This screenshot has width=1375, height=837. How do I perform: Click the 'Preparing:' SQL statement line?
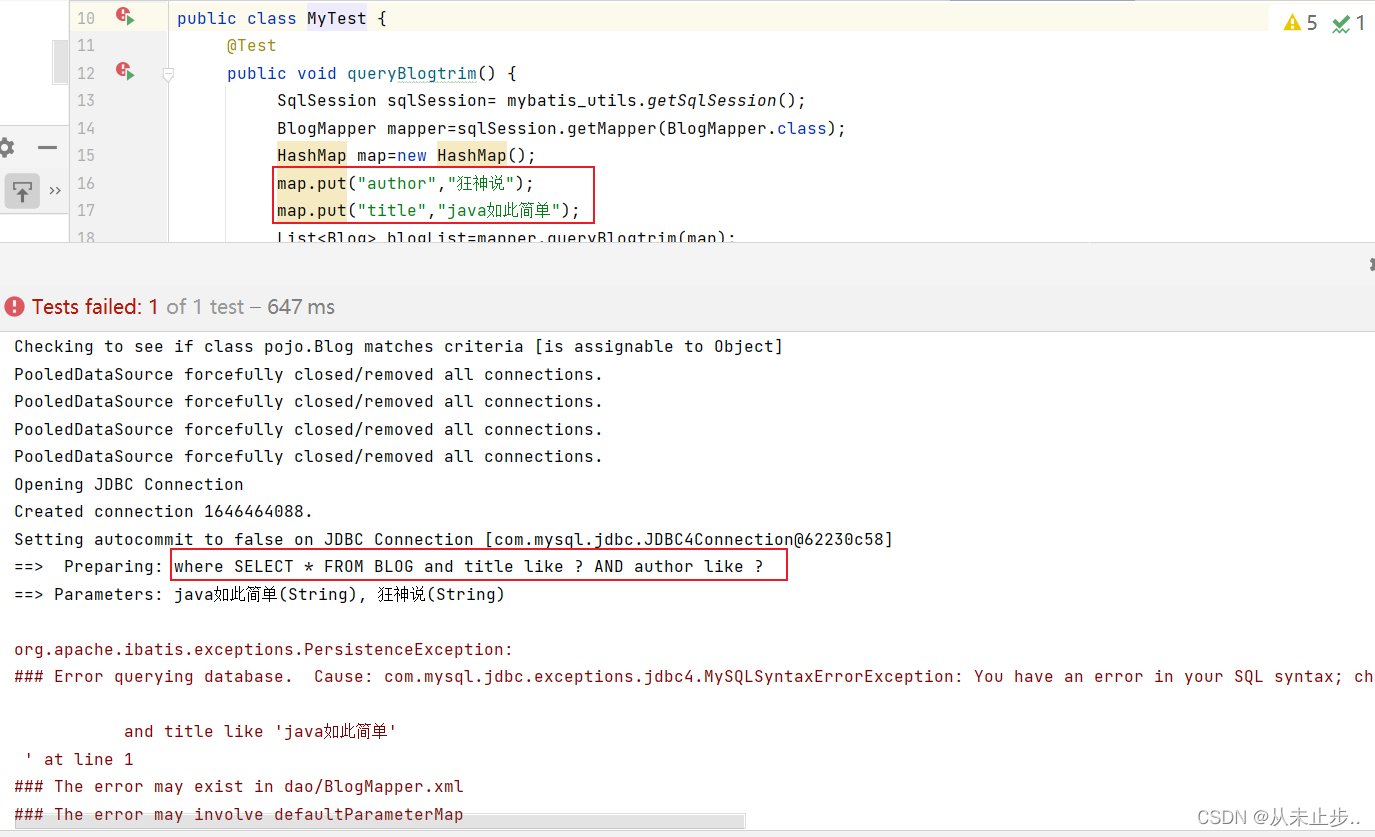click(389, 566)
